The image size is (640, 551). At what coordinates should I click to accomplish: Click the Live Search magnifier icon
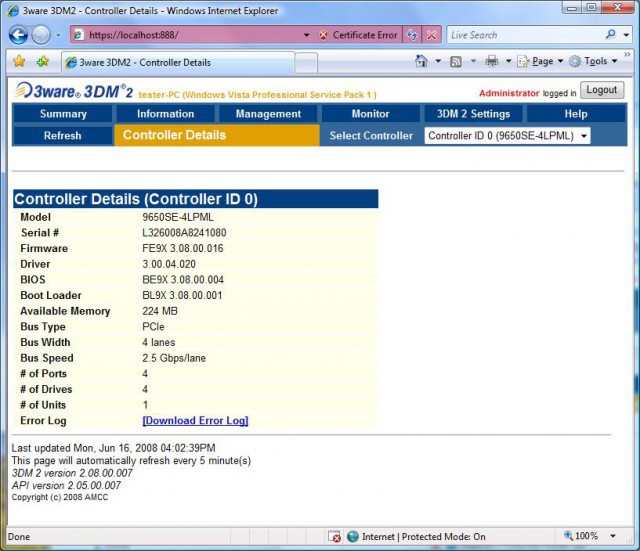tap(611, 35)
